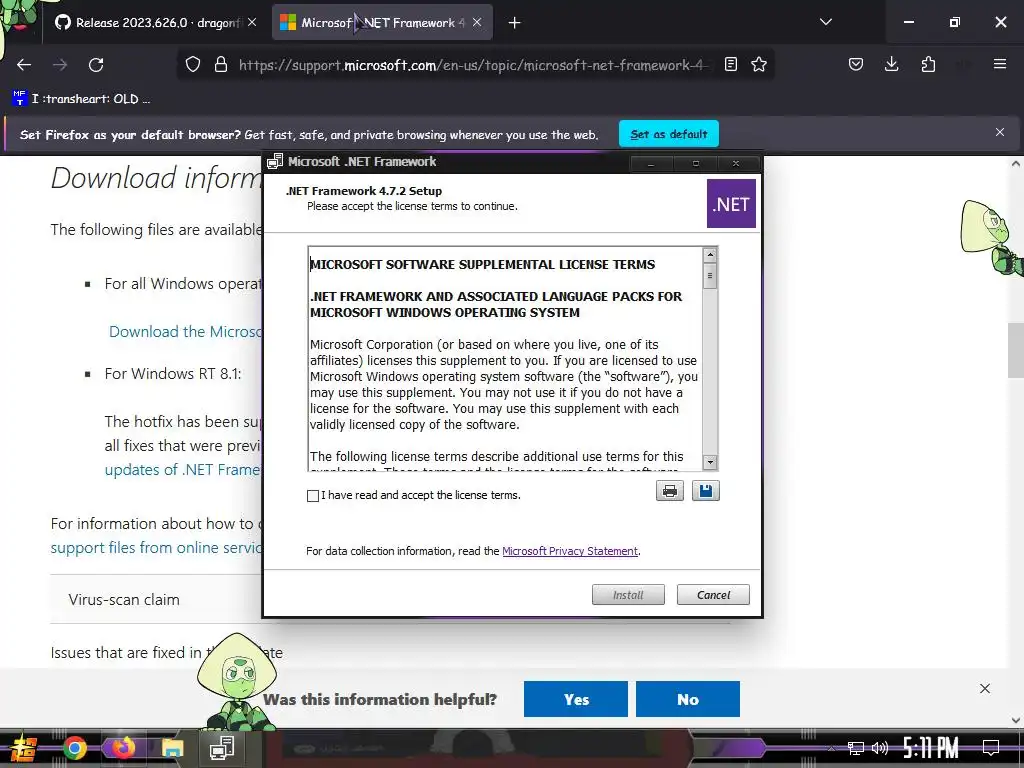Click the greyed Install button

tap(628, 595)
